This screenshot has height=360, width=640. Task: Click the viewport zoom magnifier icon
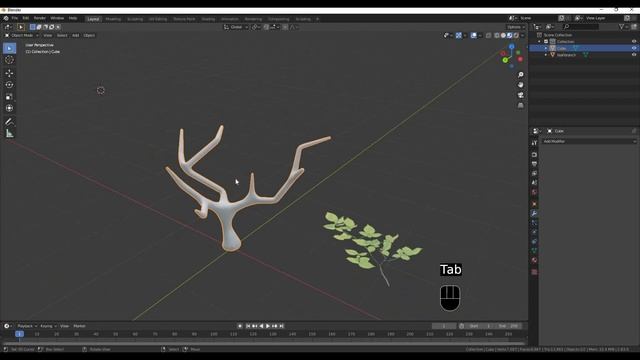point(520,75)
